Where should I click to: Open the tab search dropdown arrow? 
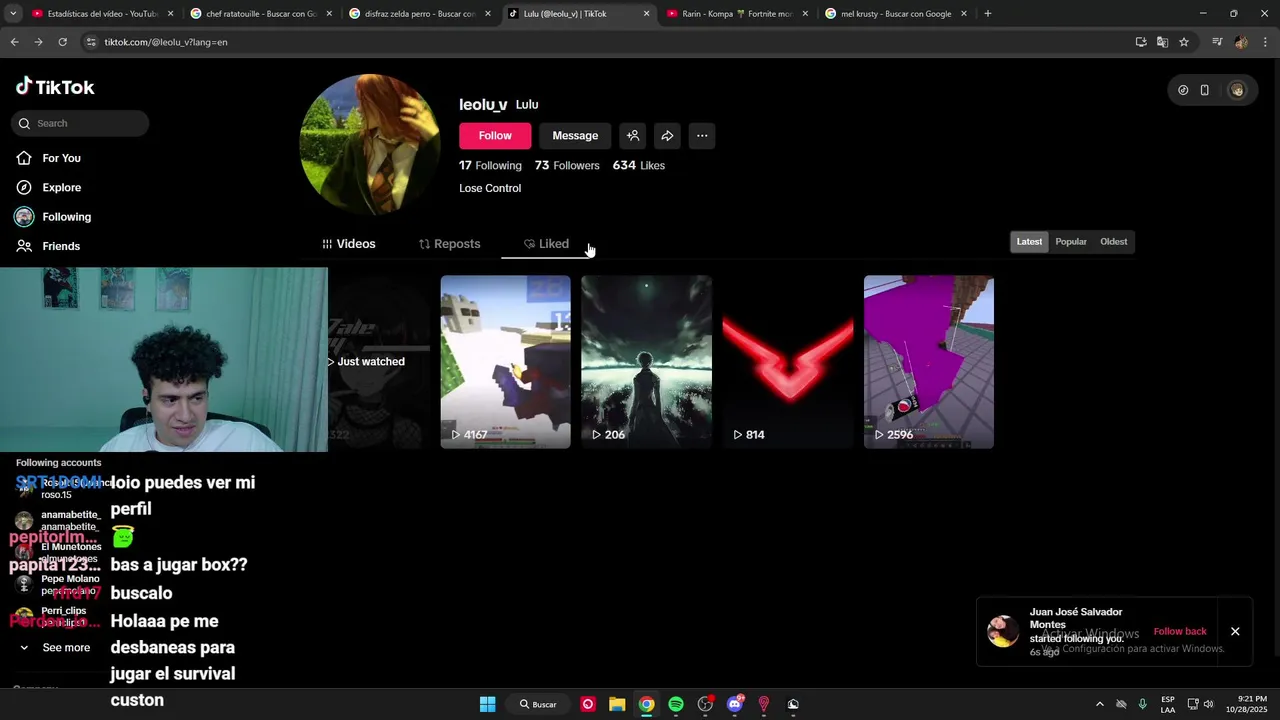(x=13, y=14)
